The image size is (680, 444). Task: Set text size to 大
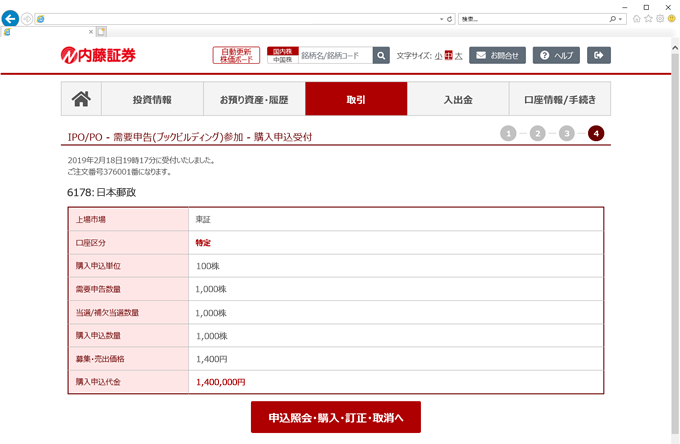click(458, 56)
